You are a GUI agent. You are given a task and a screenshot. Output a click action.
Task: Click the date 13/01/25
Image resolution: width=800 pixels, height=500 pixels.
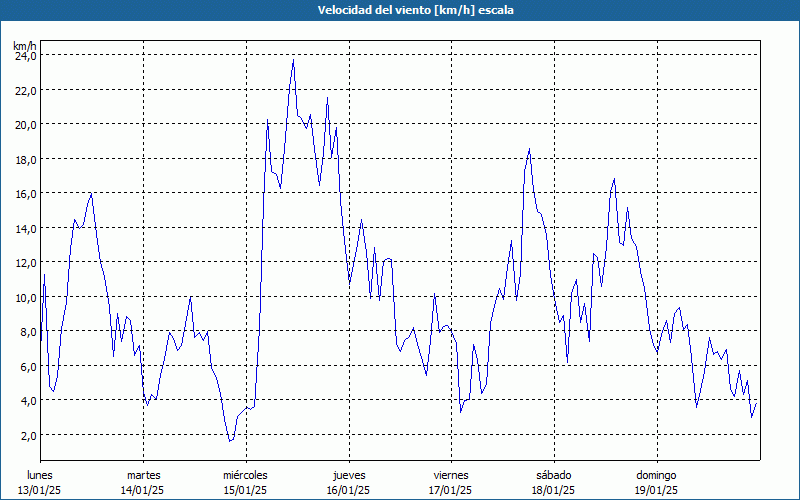tap(40, 490)
